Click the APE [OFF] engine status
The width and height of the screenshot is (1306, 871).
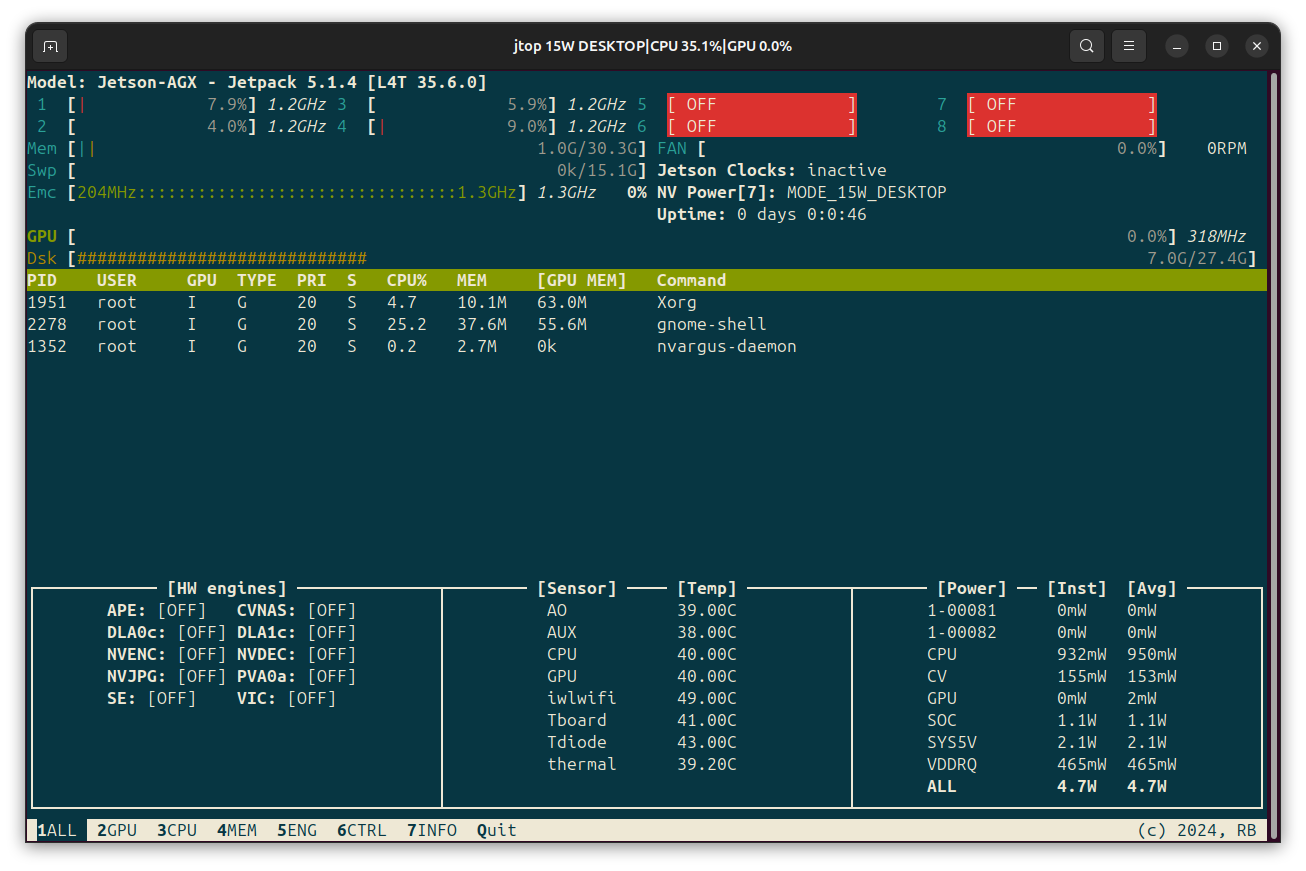pyautogui.click(x=157, y=610)
